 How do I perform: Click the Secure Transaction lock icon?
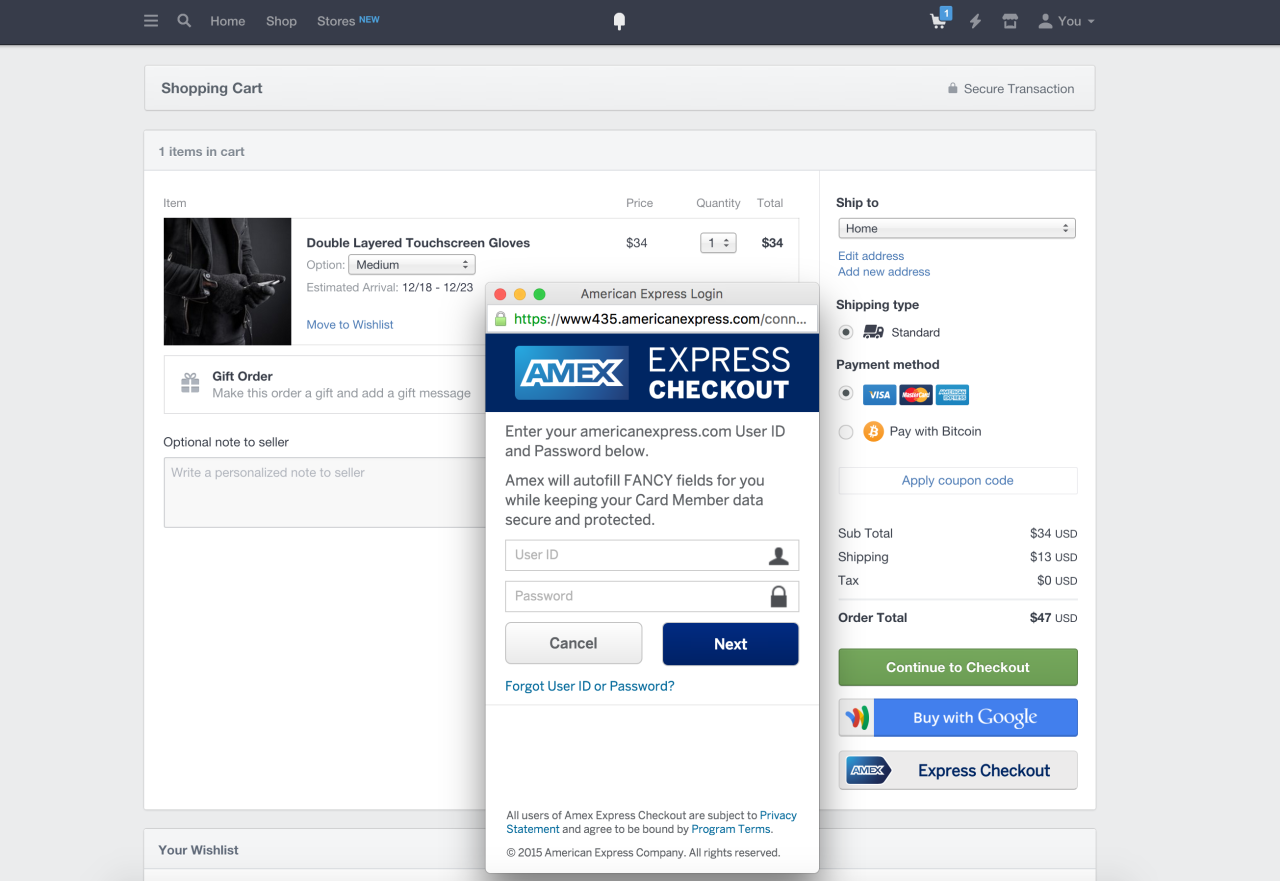coord(953,89)
